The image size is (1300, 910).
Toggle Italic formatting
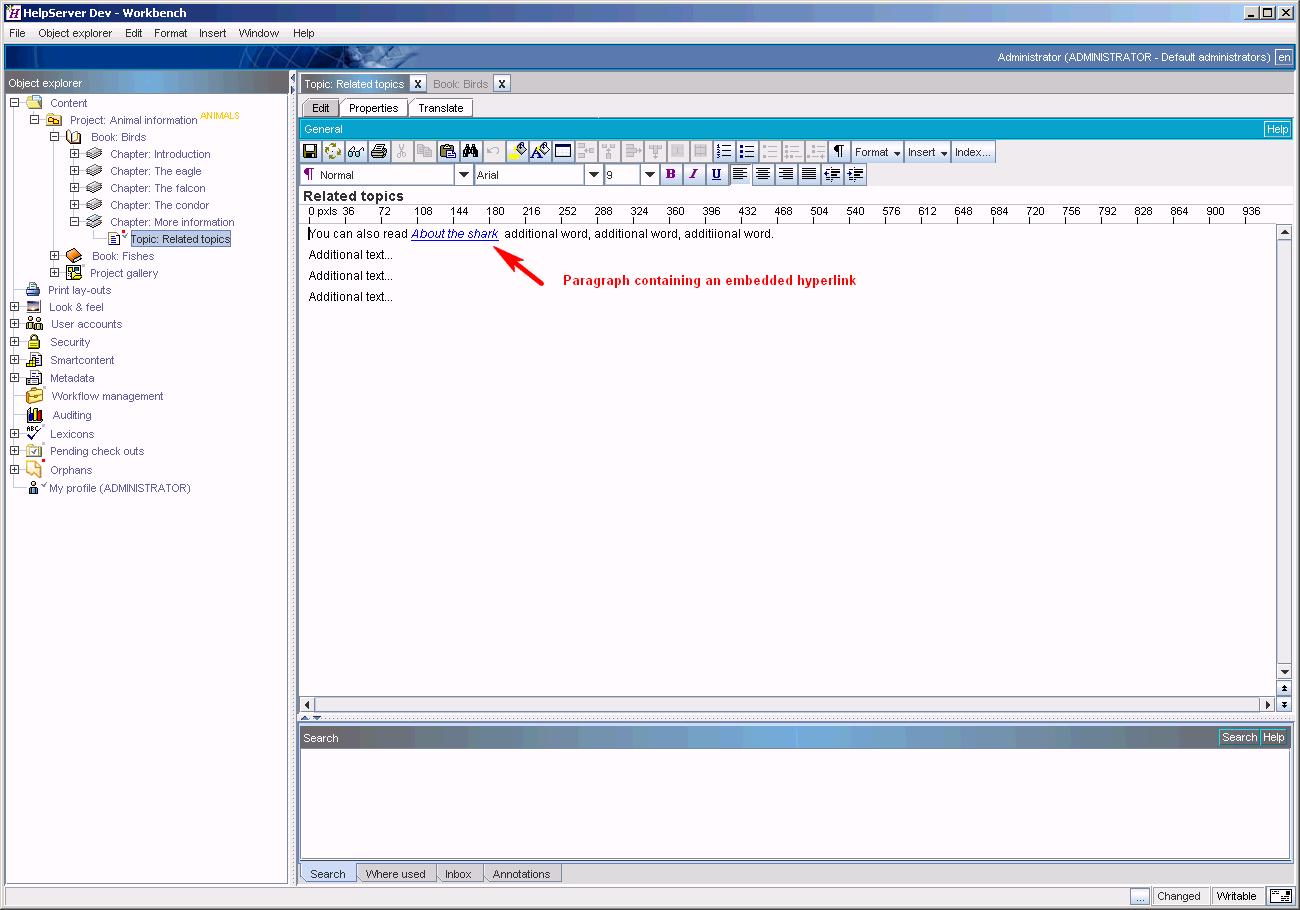click(x=694, y=174)
